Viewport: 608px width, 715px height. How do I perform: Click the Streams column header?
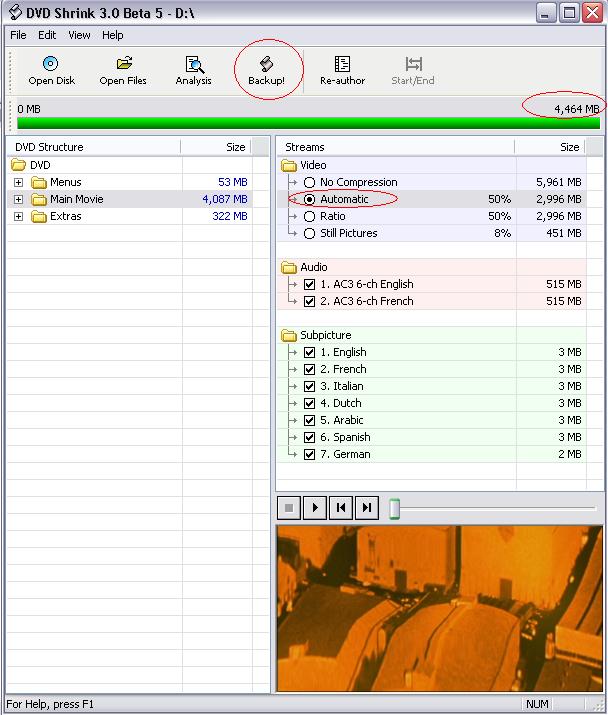[395, 147]
